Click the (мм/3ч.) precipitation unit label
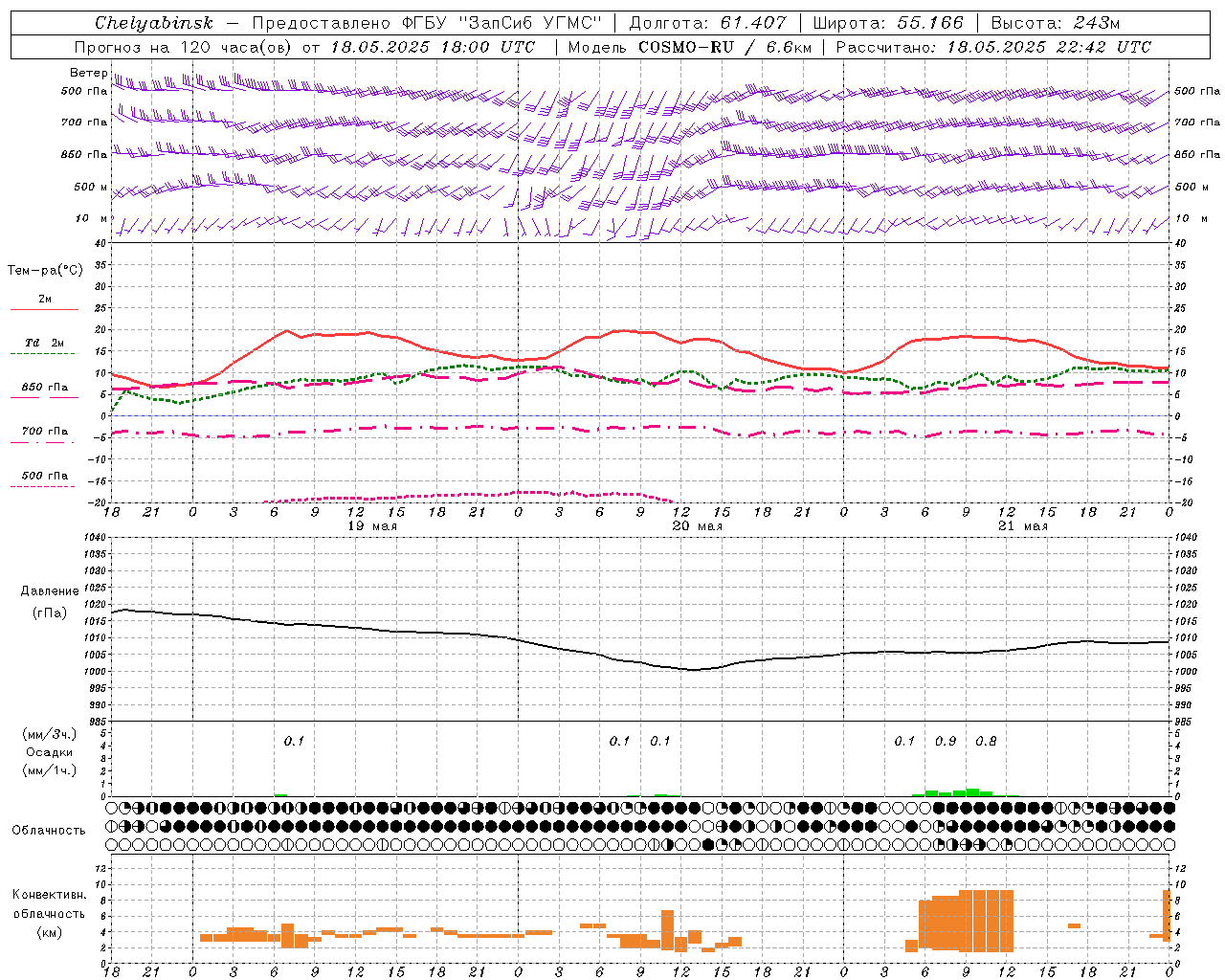Viewport: 1225px width, 980px height. click(50, 734)
